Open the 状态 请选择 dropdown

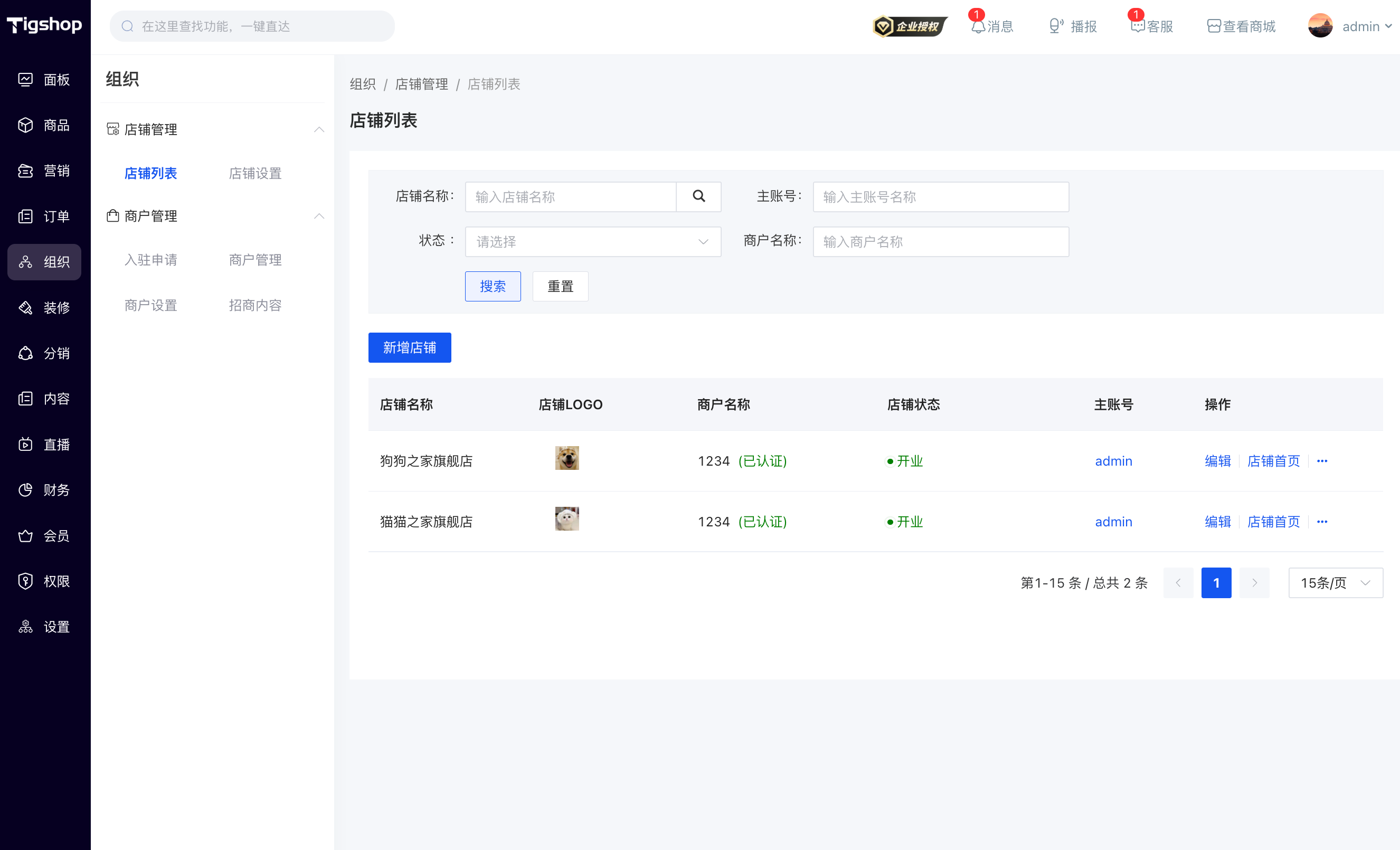[x=593, y=241]
